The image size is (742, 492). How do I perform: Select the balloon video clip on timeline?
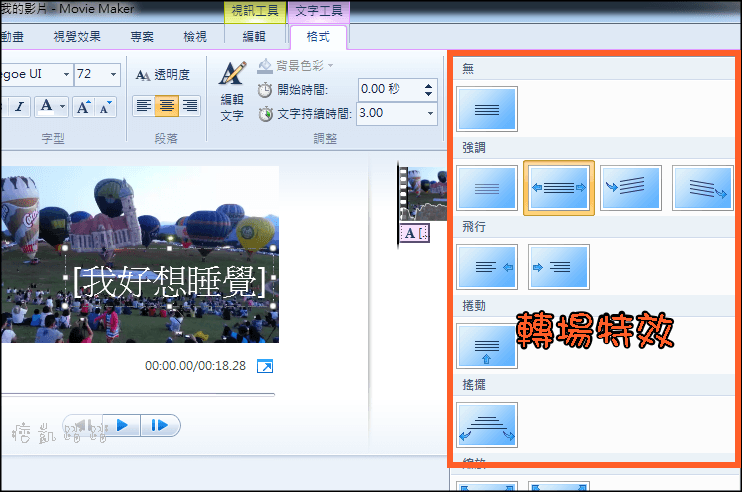coord(423,193)
